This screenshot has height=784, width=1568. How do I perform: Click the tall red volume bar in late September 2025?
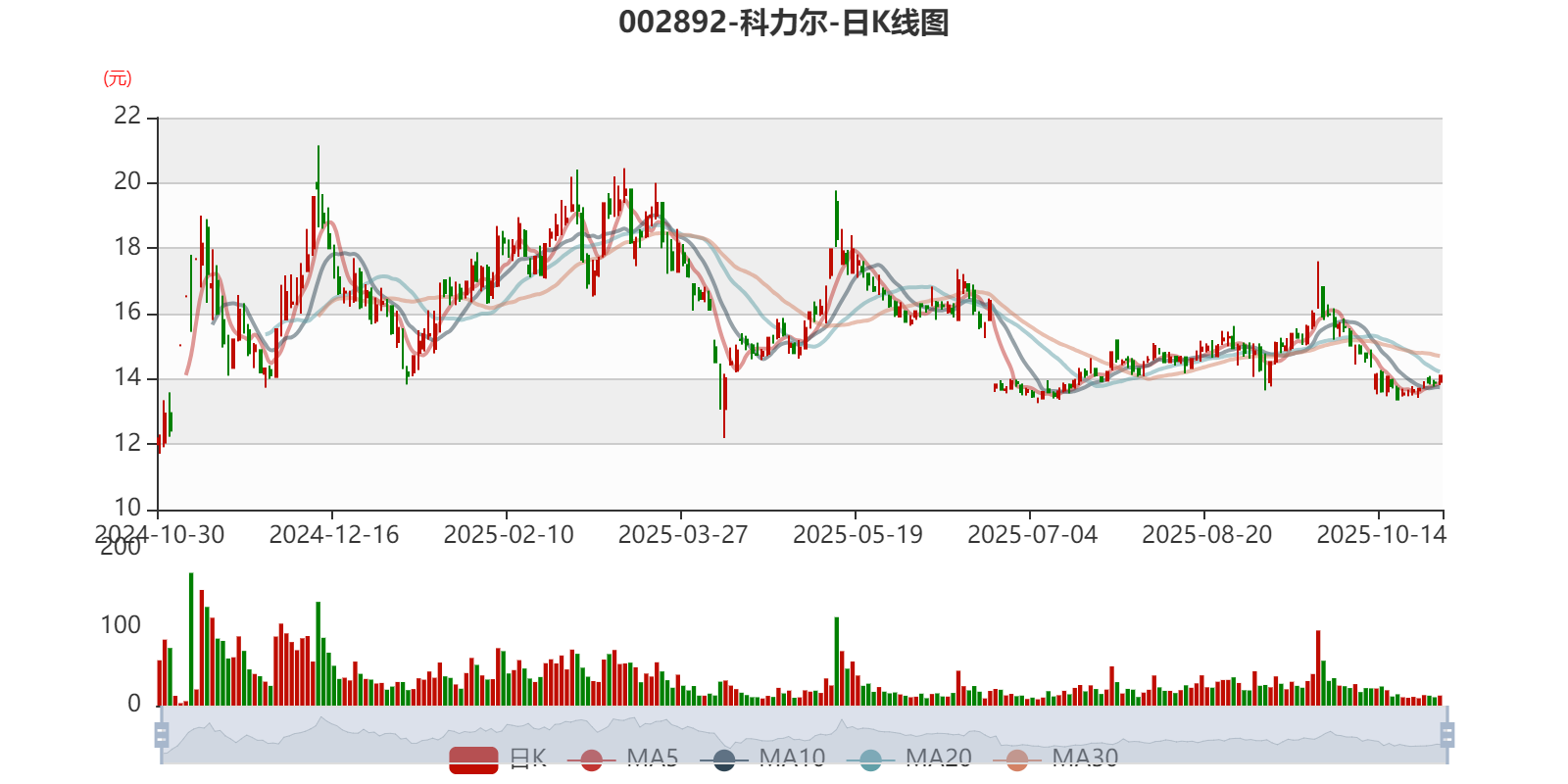point(1318,667)
